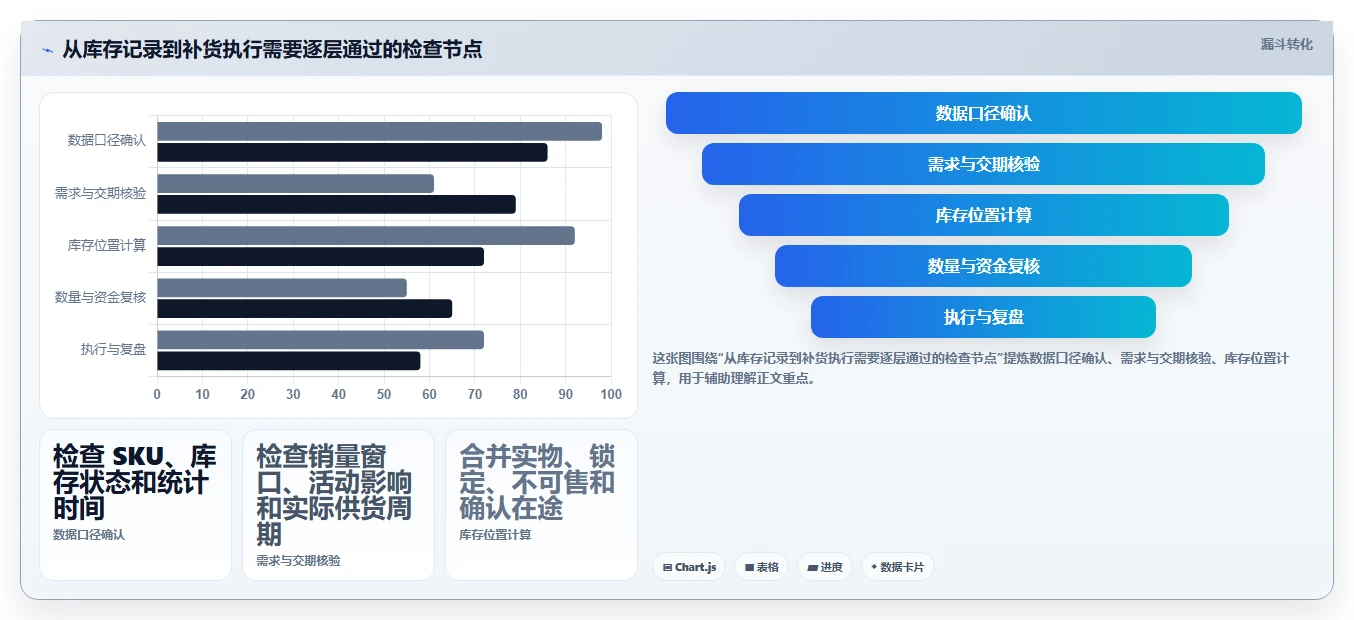Image resolution: width=1354 pixels, height=620 pixels.
Task: Click the dark bar for 库存位置计算
Action: [320, 256]
